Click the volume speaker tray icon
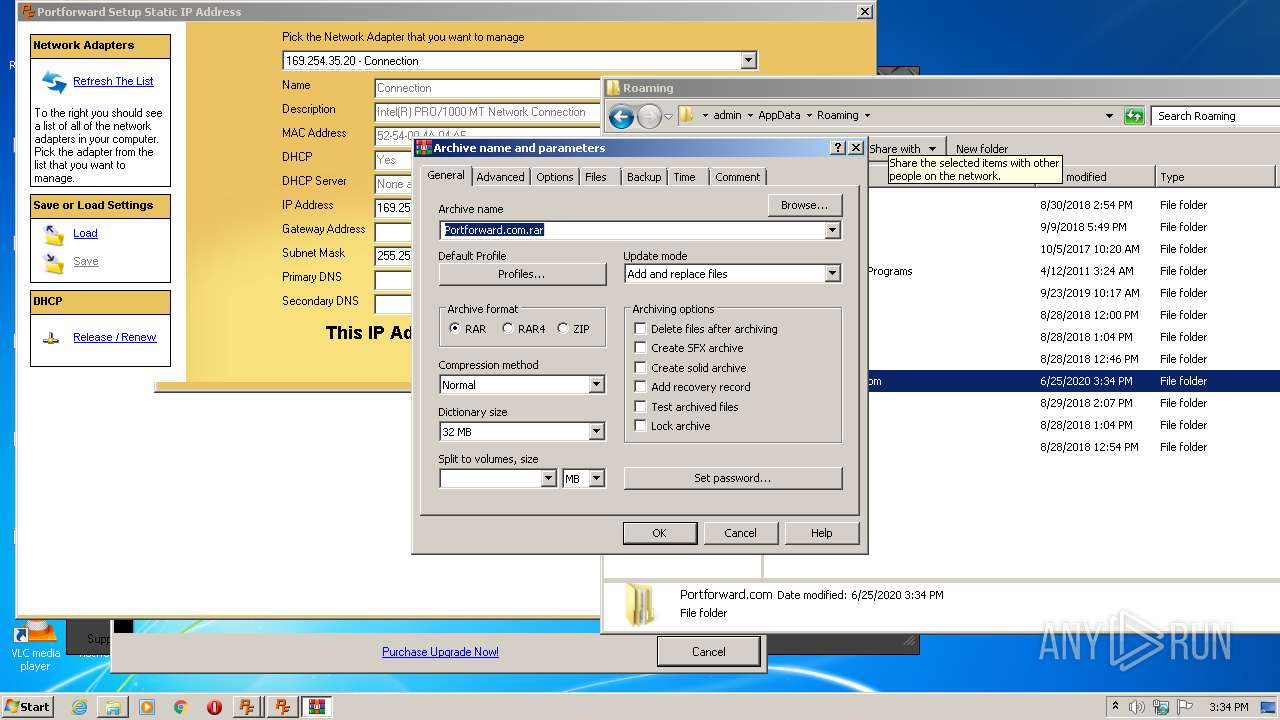The image size is (1280, 720). (1136, 707)
